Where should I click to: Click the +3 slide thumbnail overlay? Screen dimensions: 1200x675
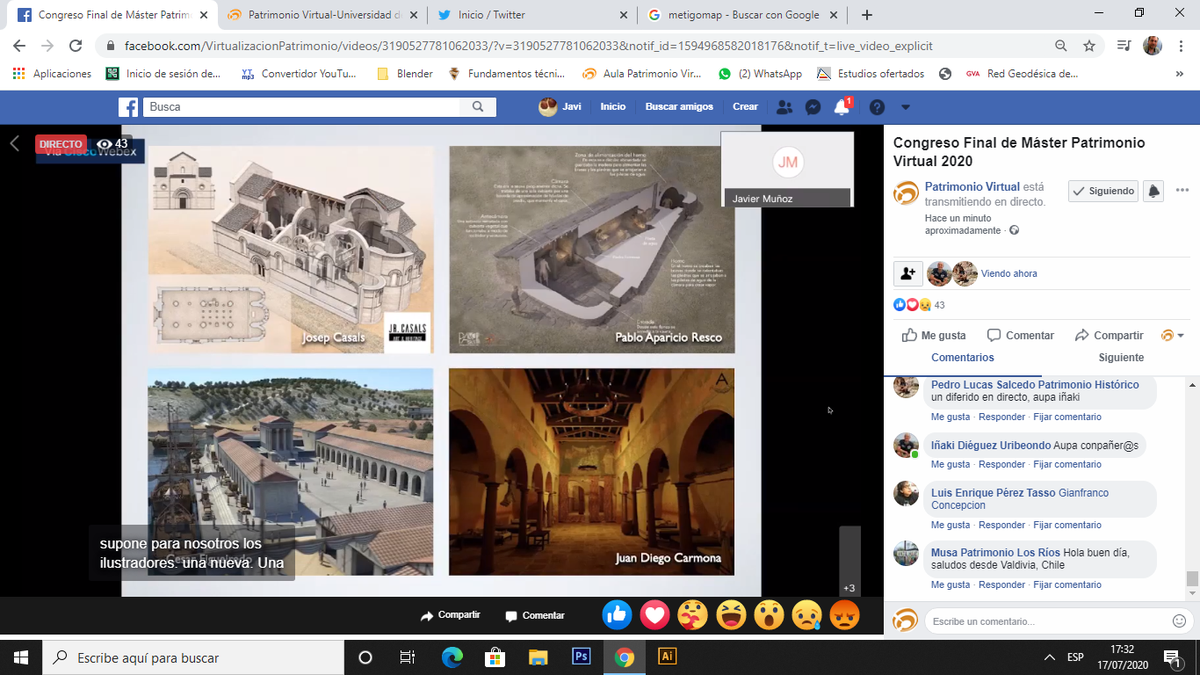point(849,563)
